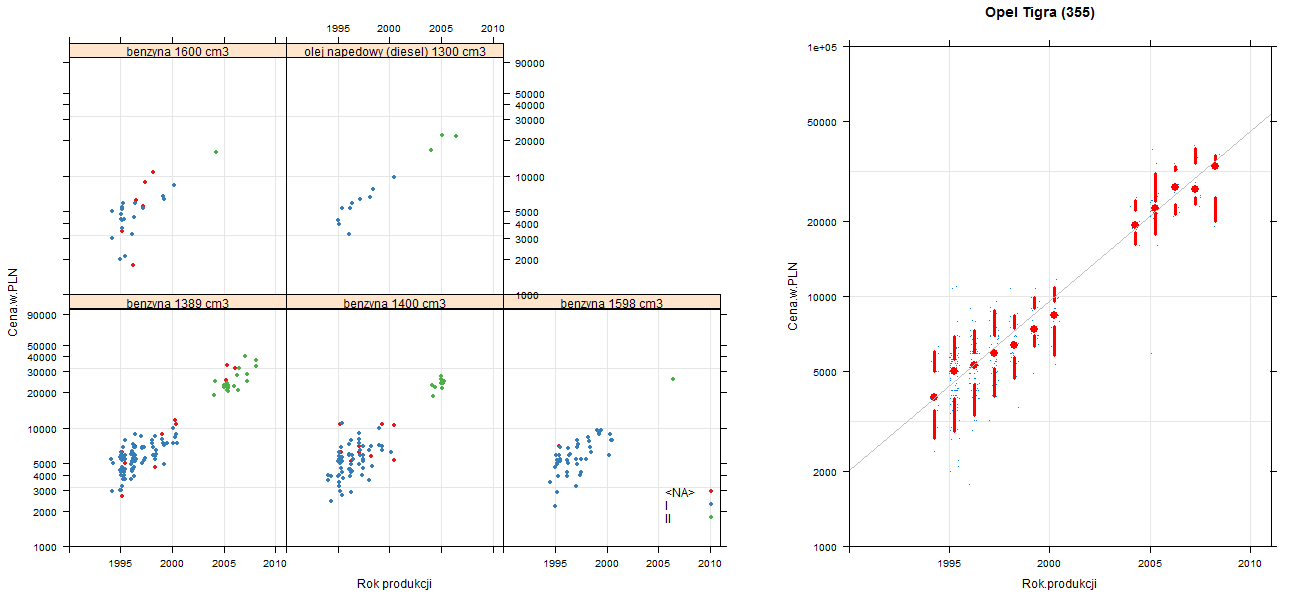1300x600 pixels.
Task: Click the "1e+05" tick label
Action: (822, 46)
